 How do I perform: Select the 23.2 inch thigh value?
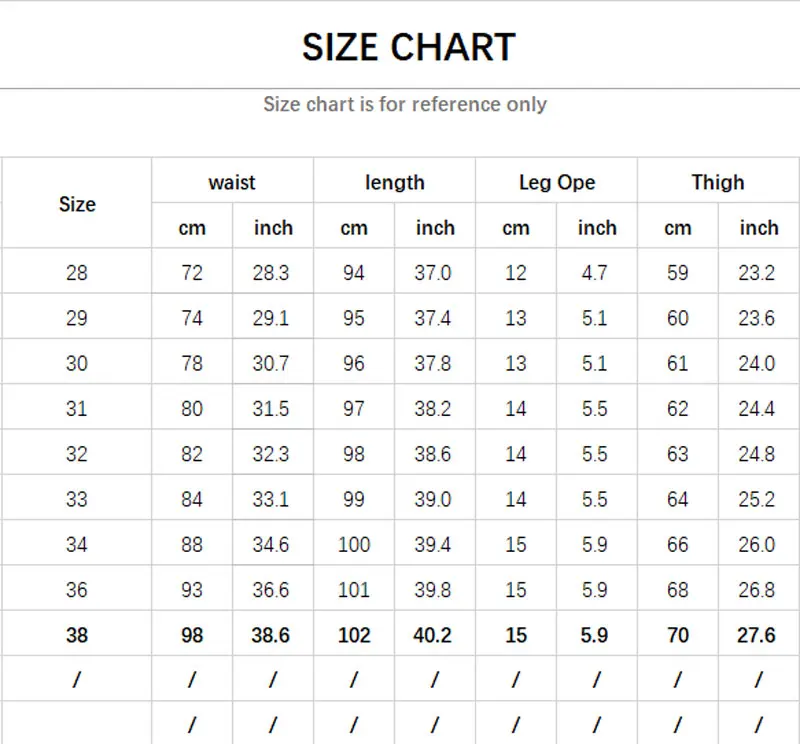click(757, 273)
